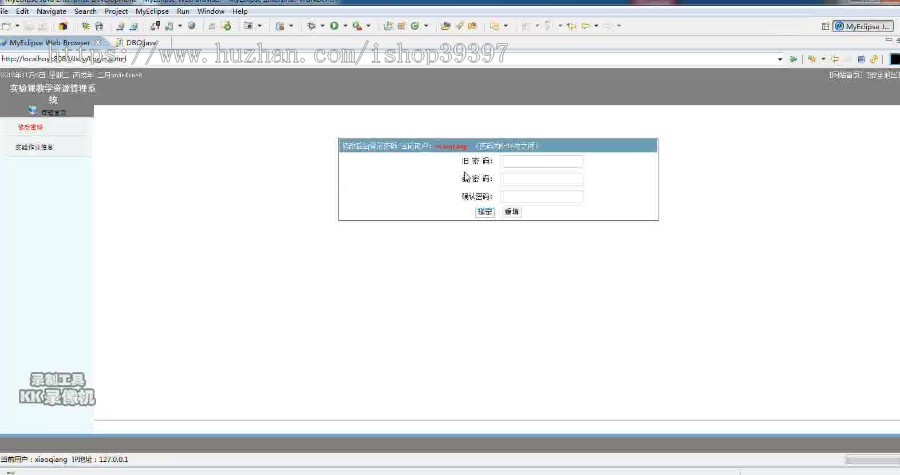Click the browser green Go arrow
The width and height of the screenshot is (900, 475).
[793, 59]
